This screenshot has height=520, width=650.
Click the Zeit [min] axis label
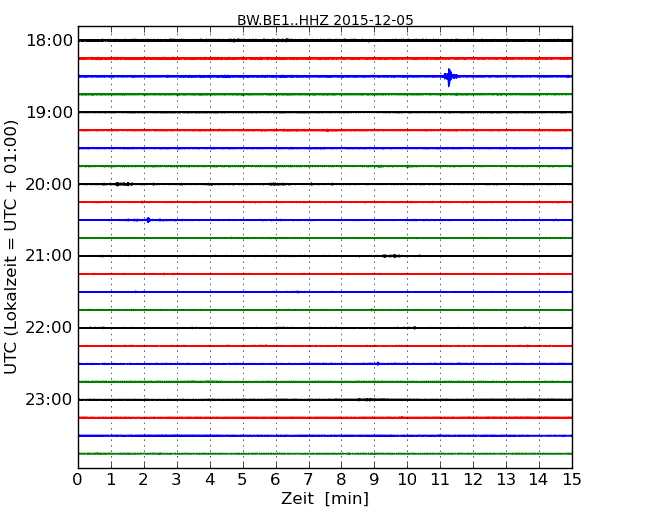tap(325, 498)
